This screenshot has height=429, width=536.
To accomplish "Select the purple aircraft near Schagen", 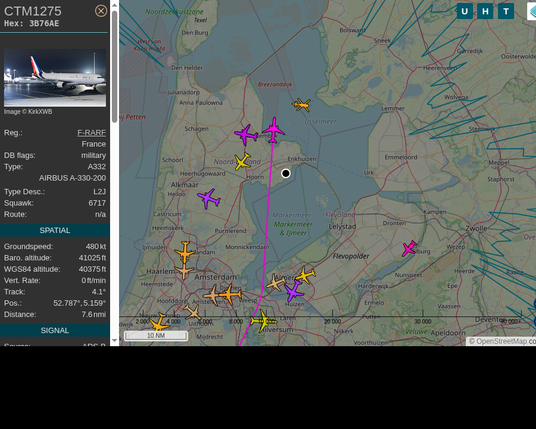I will click(246, 135).
